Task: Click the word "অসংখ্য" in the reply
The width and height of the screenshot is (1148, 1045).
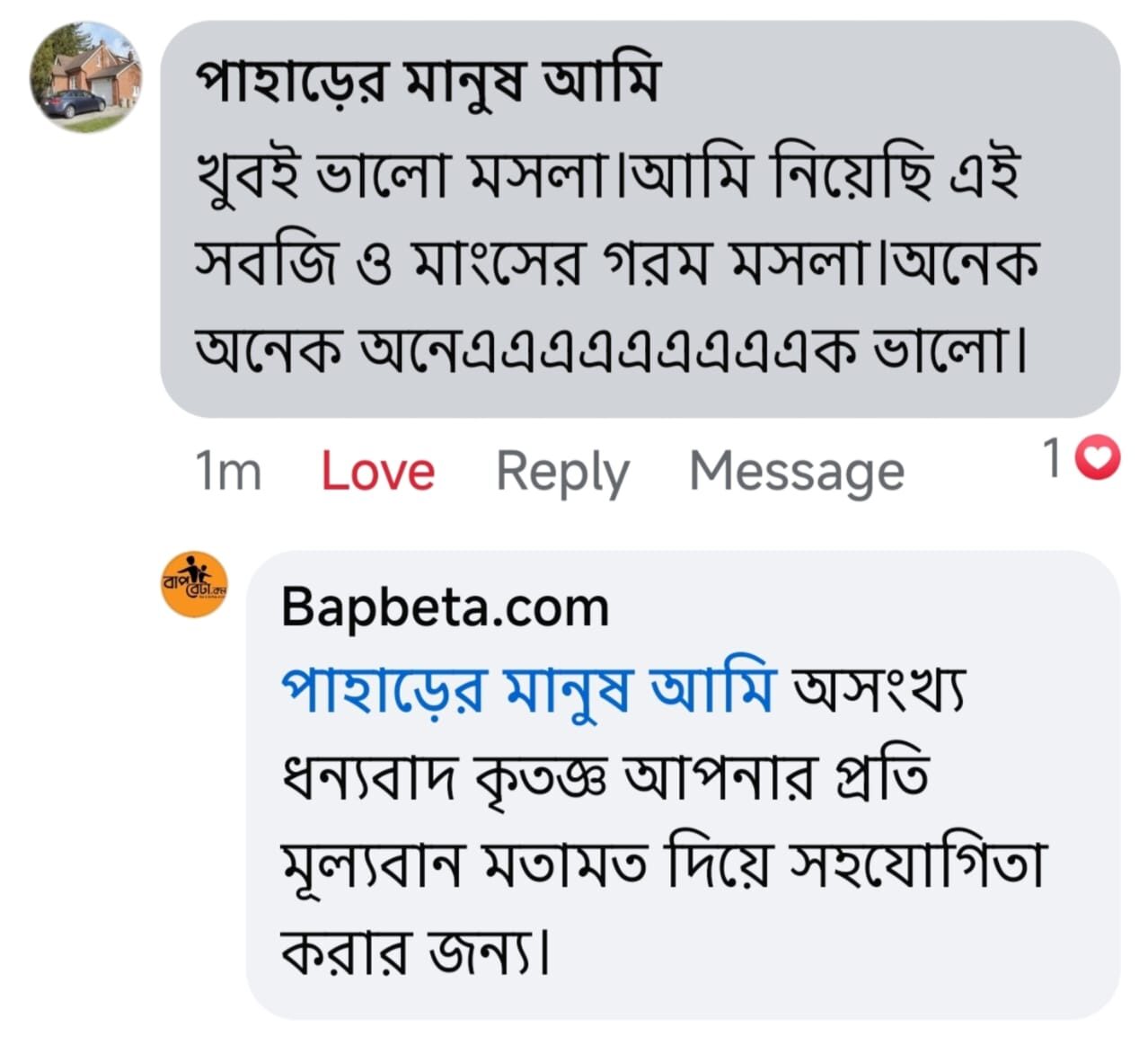Action: coord(877,690)
